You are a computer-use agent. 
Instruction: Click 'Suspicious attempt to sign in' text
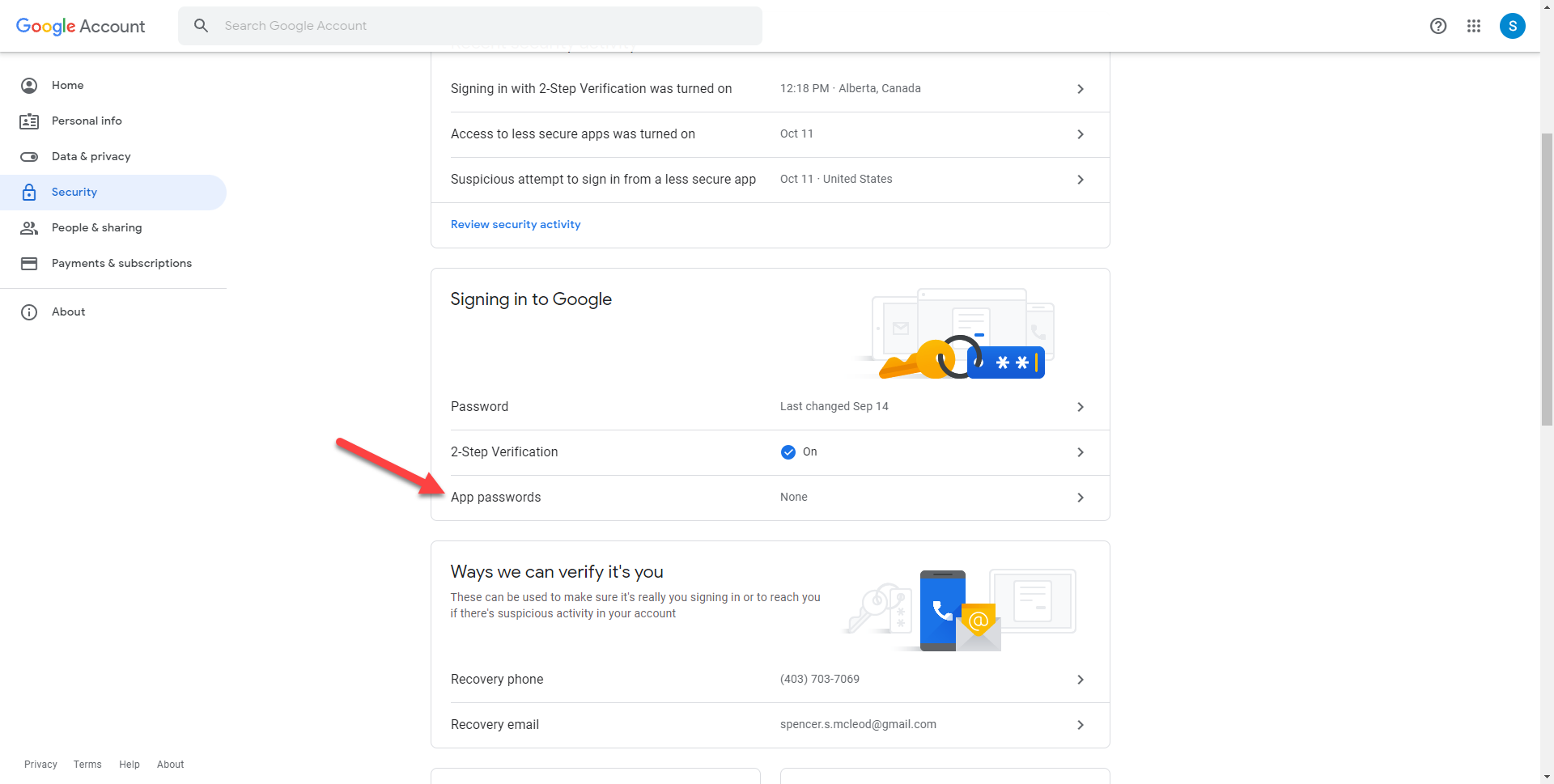(x=604, y=180)
